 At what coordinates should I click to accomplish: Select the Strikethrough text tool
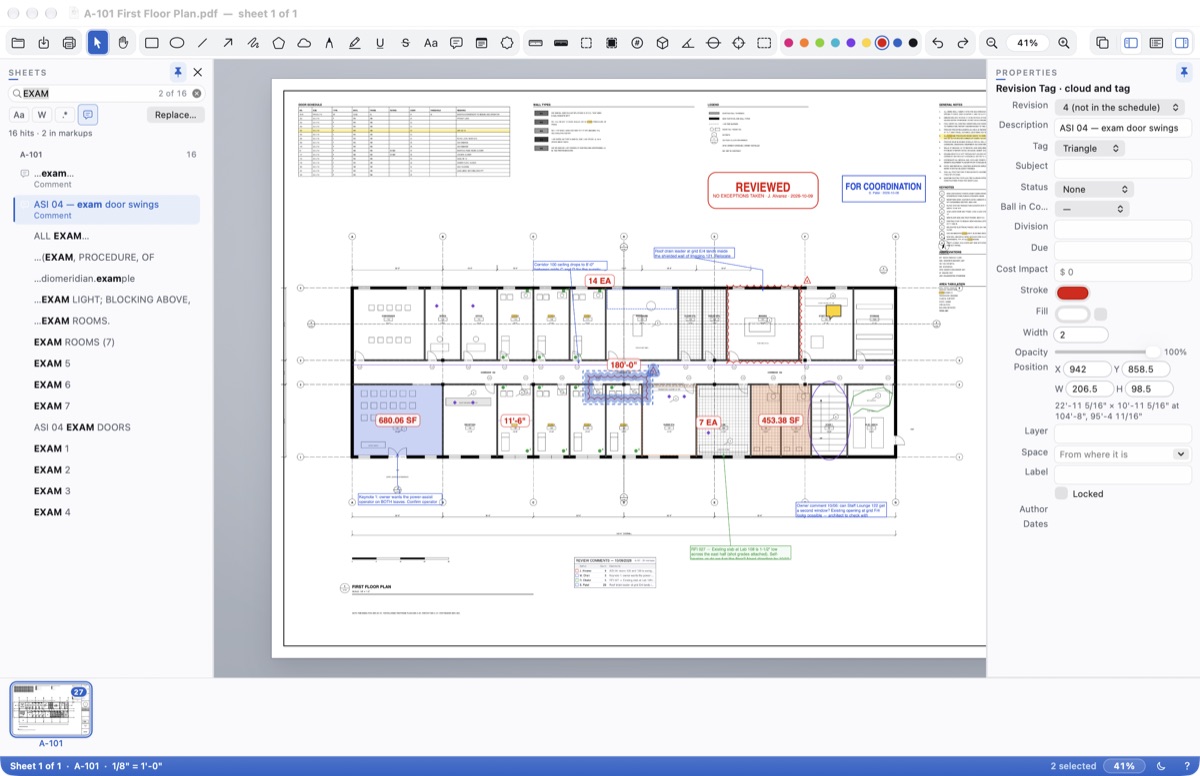405,43
